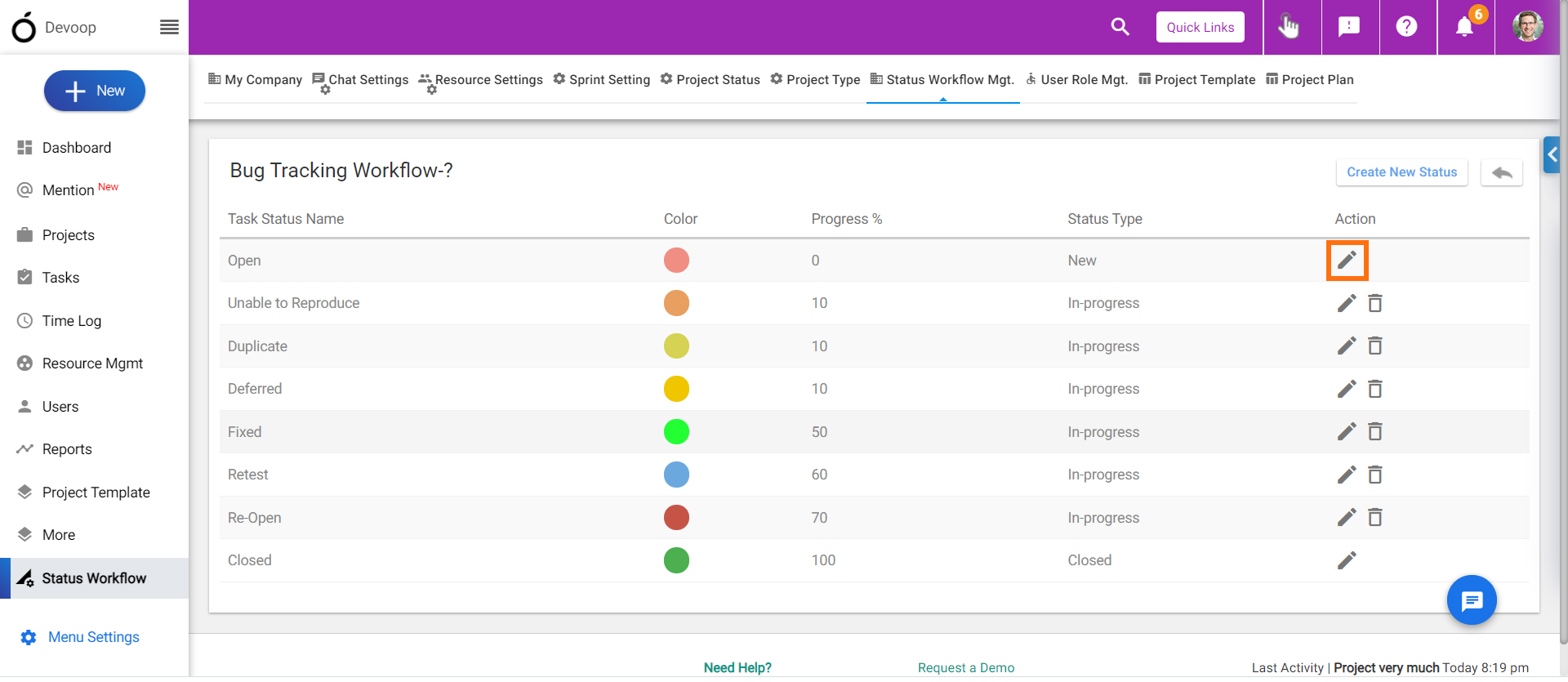Open the help question mark icon
This screenshot has width=1568, height=682.
click(1406, 27)
